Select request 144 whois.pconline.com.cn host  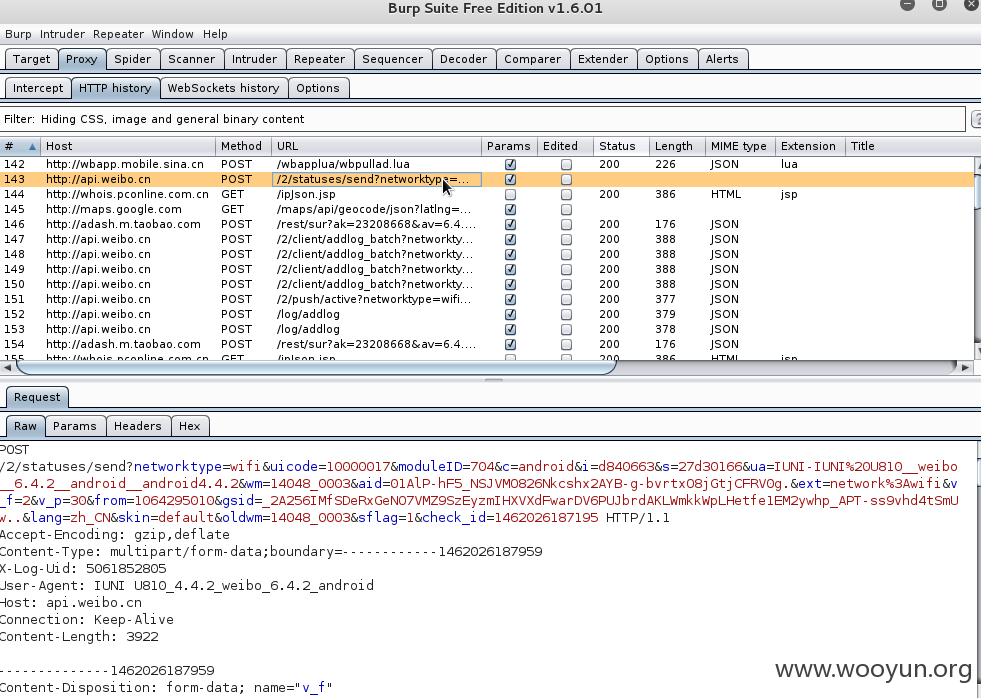pyautogui.click(x=127, y=195)
